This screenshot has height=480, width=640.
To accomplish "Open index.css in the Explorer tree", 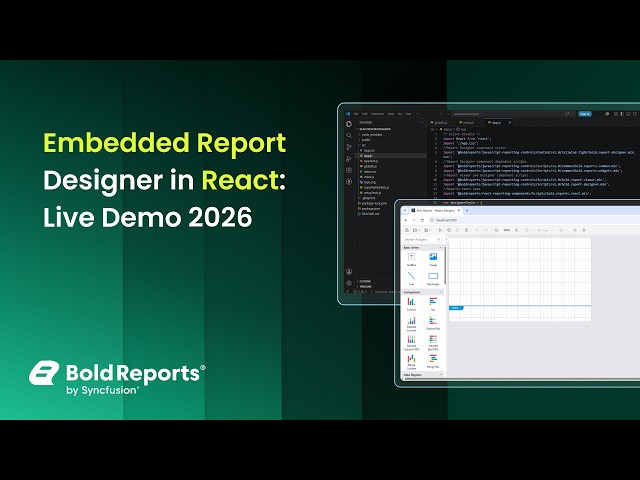I will click(370, 171).
